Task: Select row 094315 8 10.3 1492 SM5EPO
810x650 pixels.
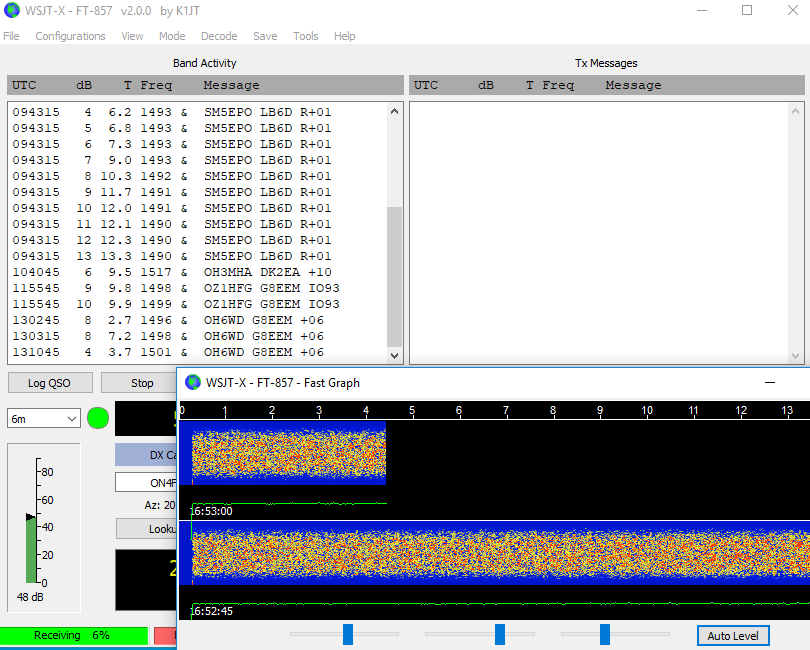Action: 198,176
